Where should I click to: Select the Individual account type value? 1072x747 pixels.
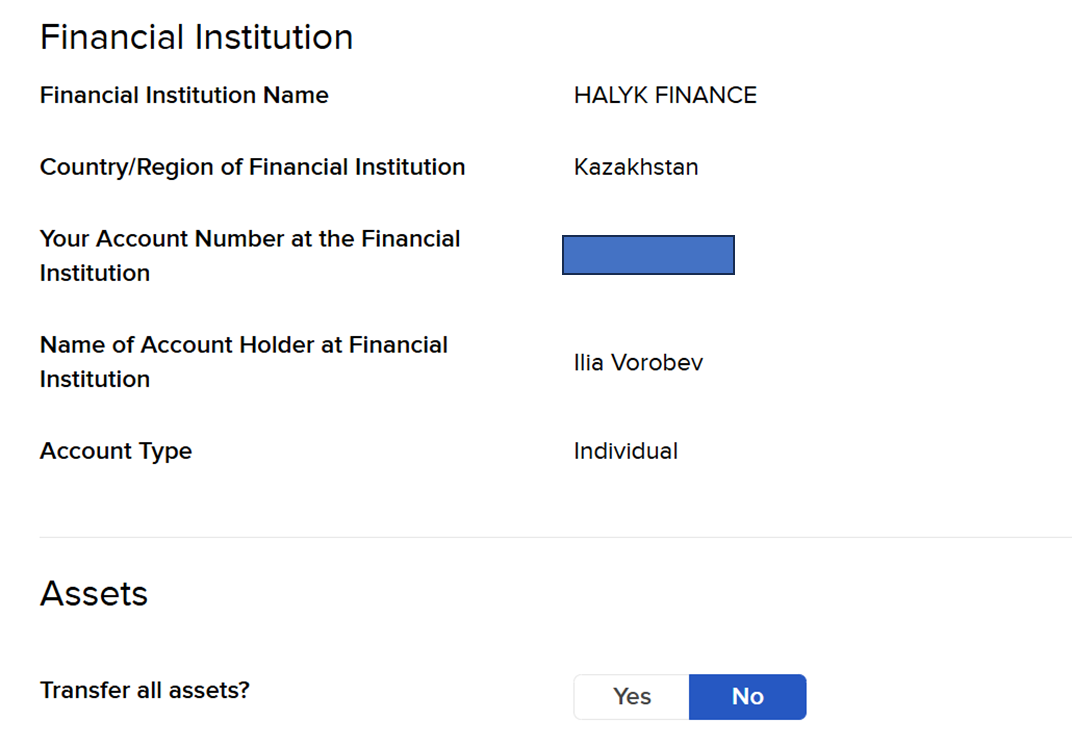[x=626, y=451]
